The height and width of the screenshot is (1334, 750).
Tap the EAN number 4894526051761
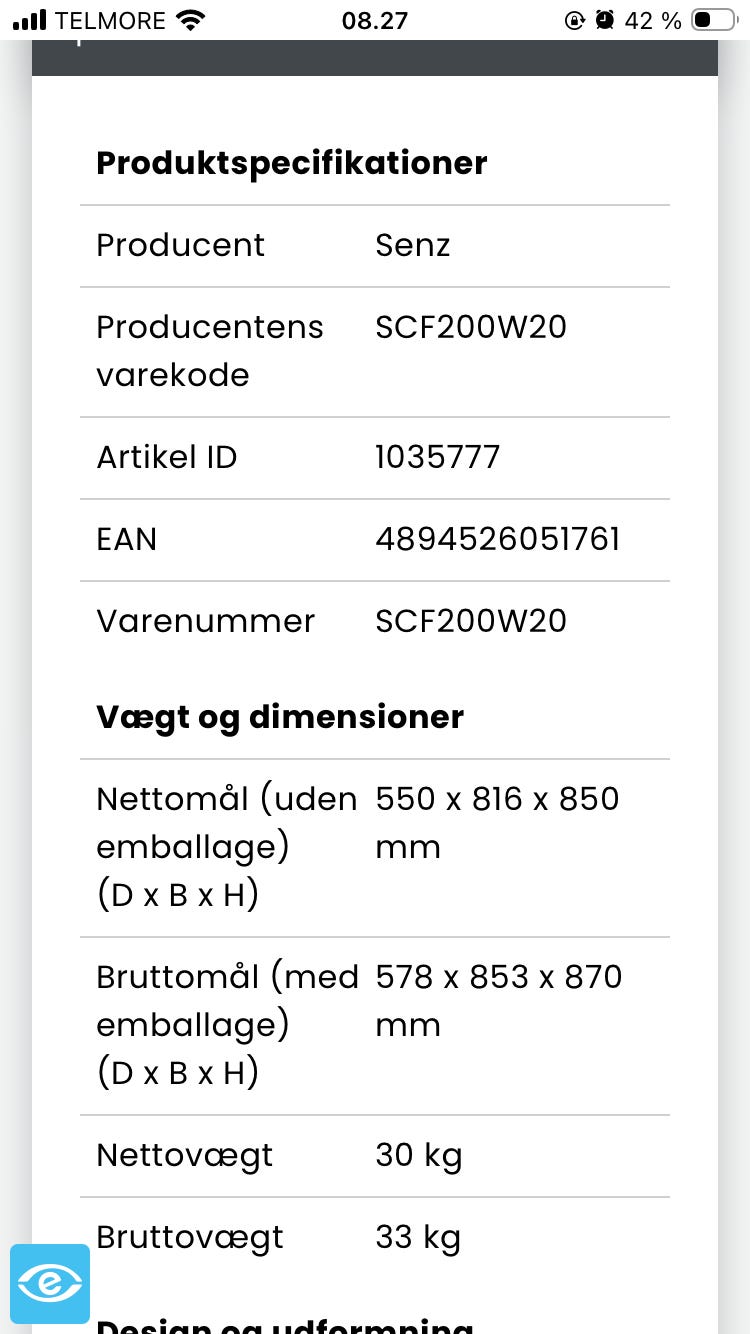tap(498, 539)
